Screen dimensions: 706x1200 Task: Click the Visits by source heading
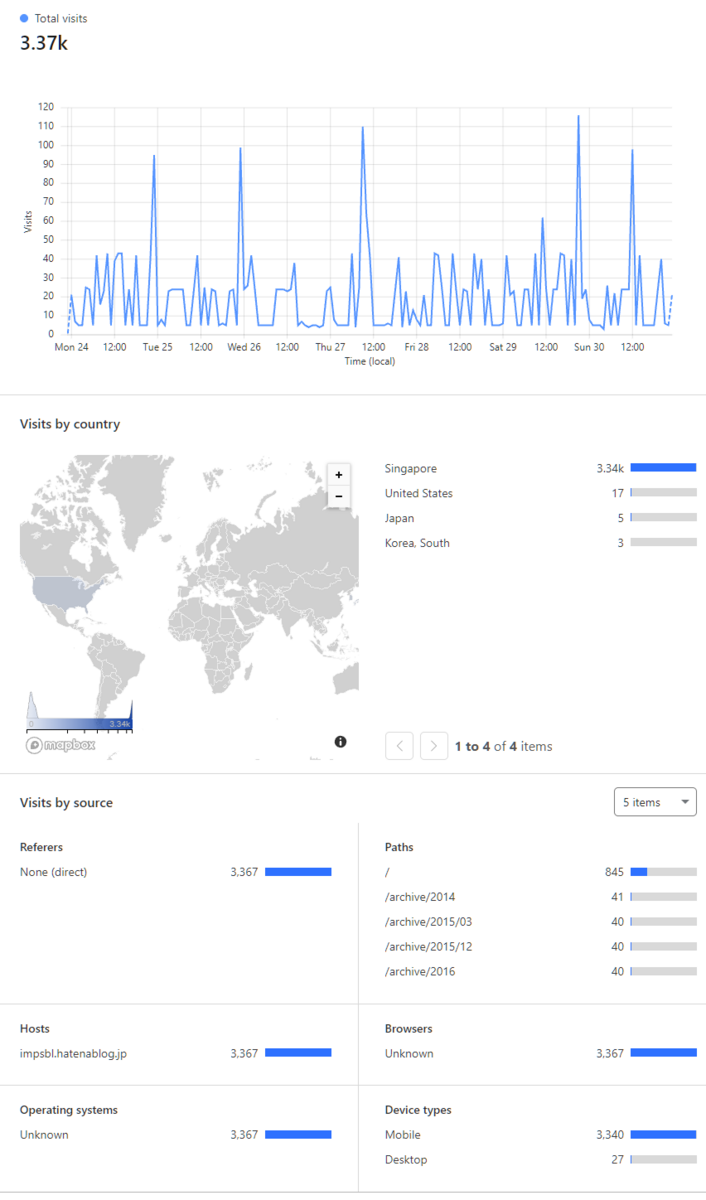[66, 803]
